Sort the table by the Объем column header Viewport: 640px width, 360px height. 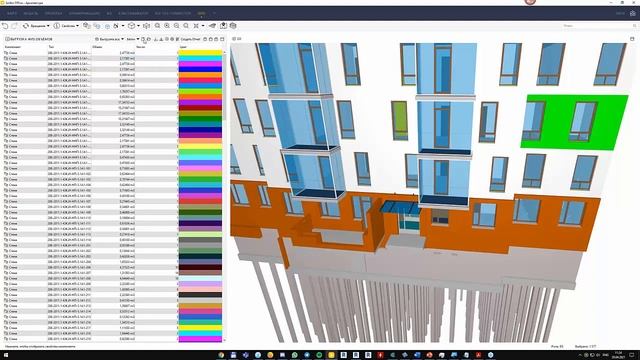coord(97,47)
